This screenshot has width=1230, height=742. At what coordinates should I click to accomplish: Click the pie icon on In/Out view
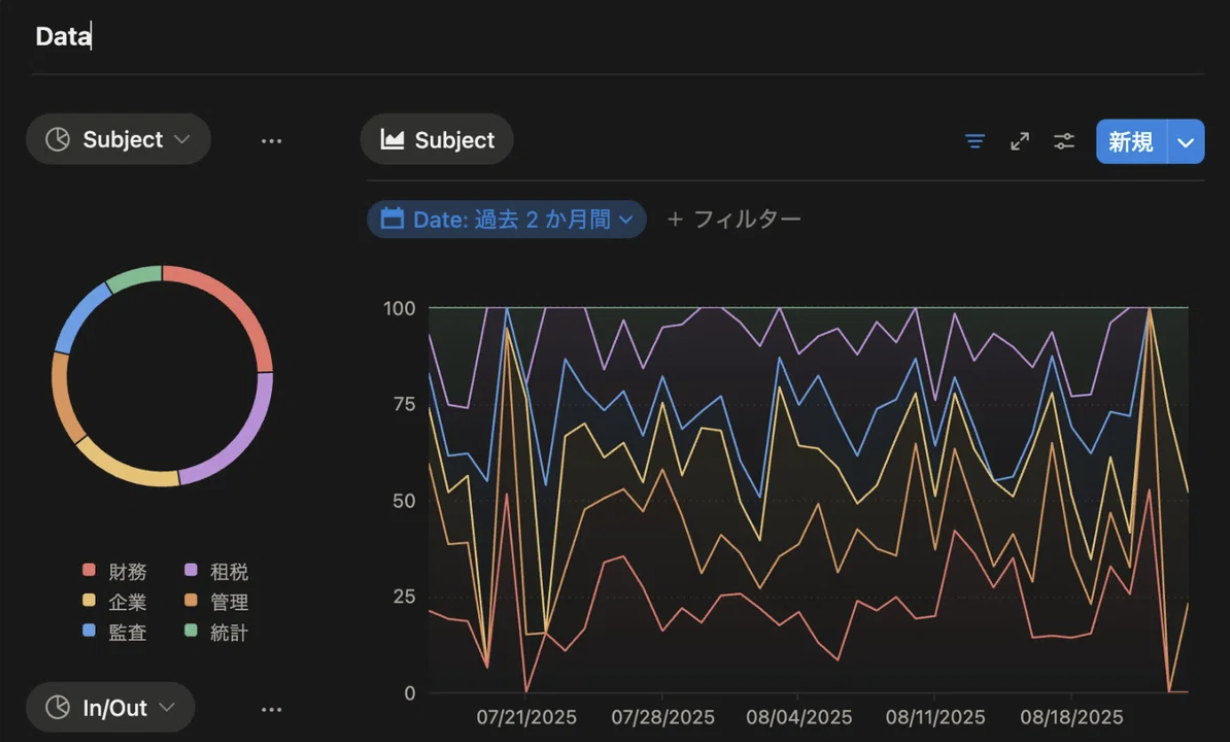tap(58, 708)
